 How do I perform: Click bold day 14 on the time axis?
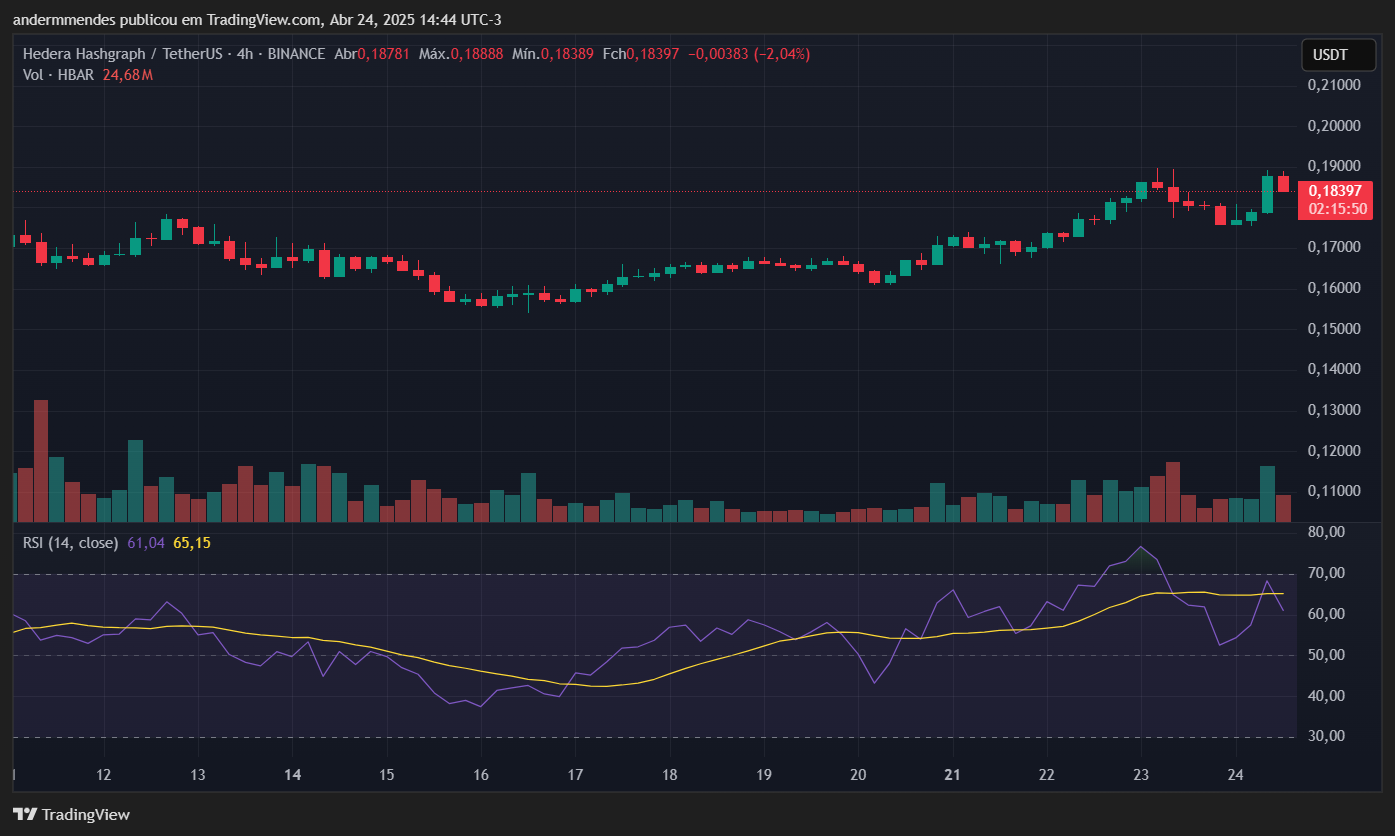point(293,775)
